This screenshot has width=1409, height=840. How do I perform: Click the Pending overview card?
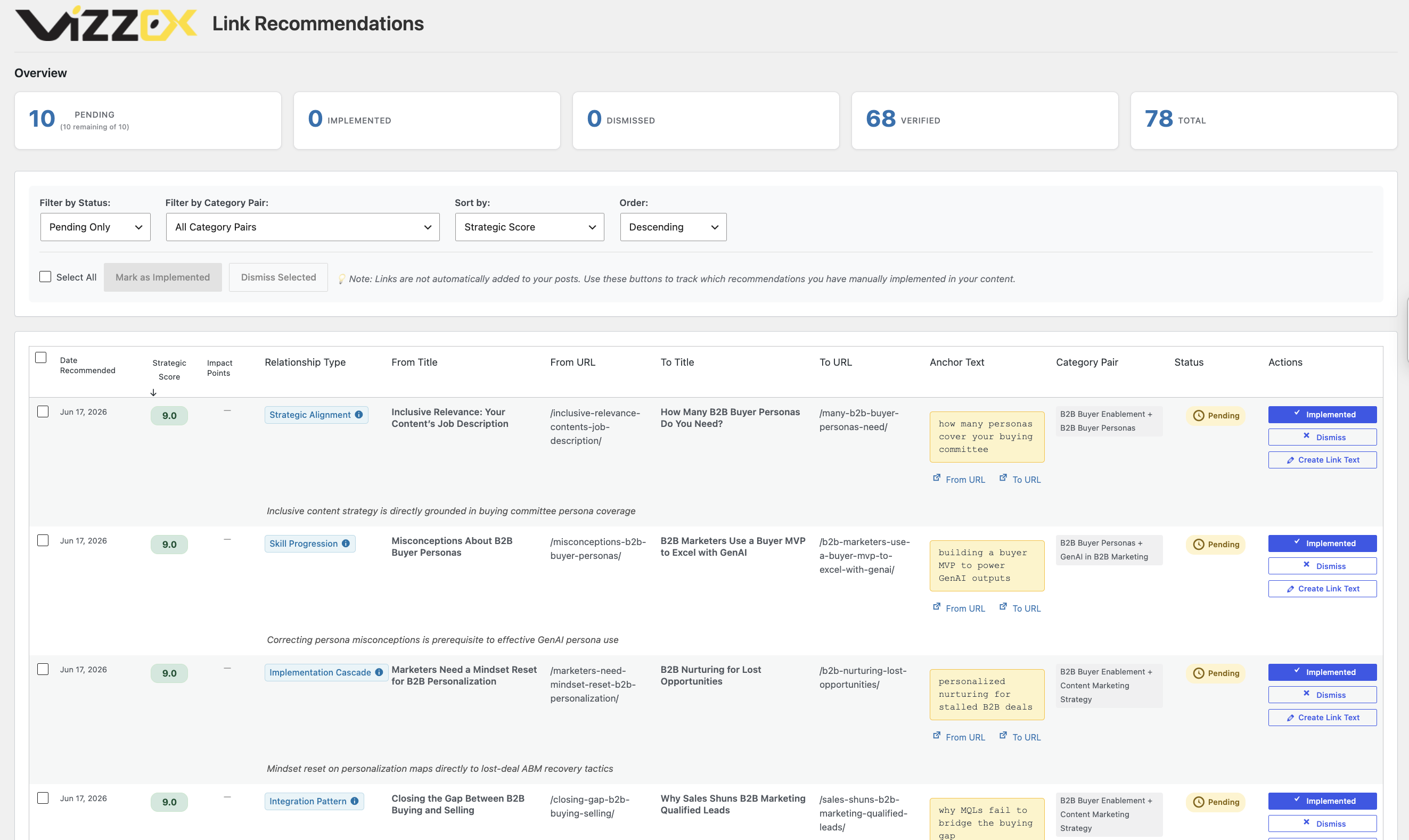point(148,120)
